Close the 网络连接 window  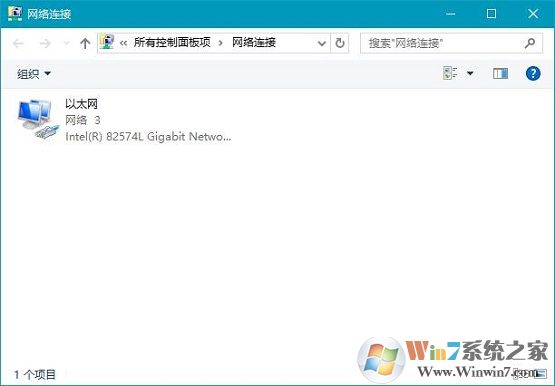[533, 14]
